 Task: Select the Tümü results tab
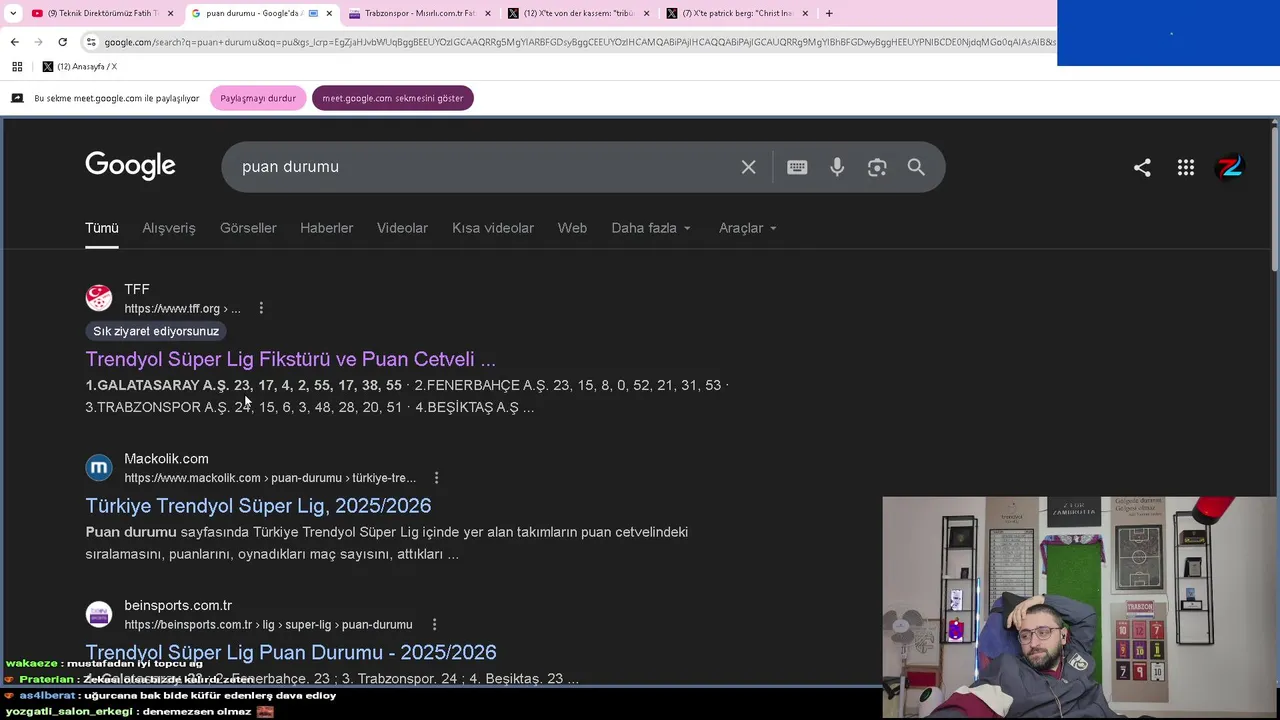(102, 228)
